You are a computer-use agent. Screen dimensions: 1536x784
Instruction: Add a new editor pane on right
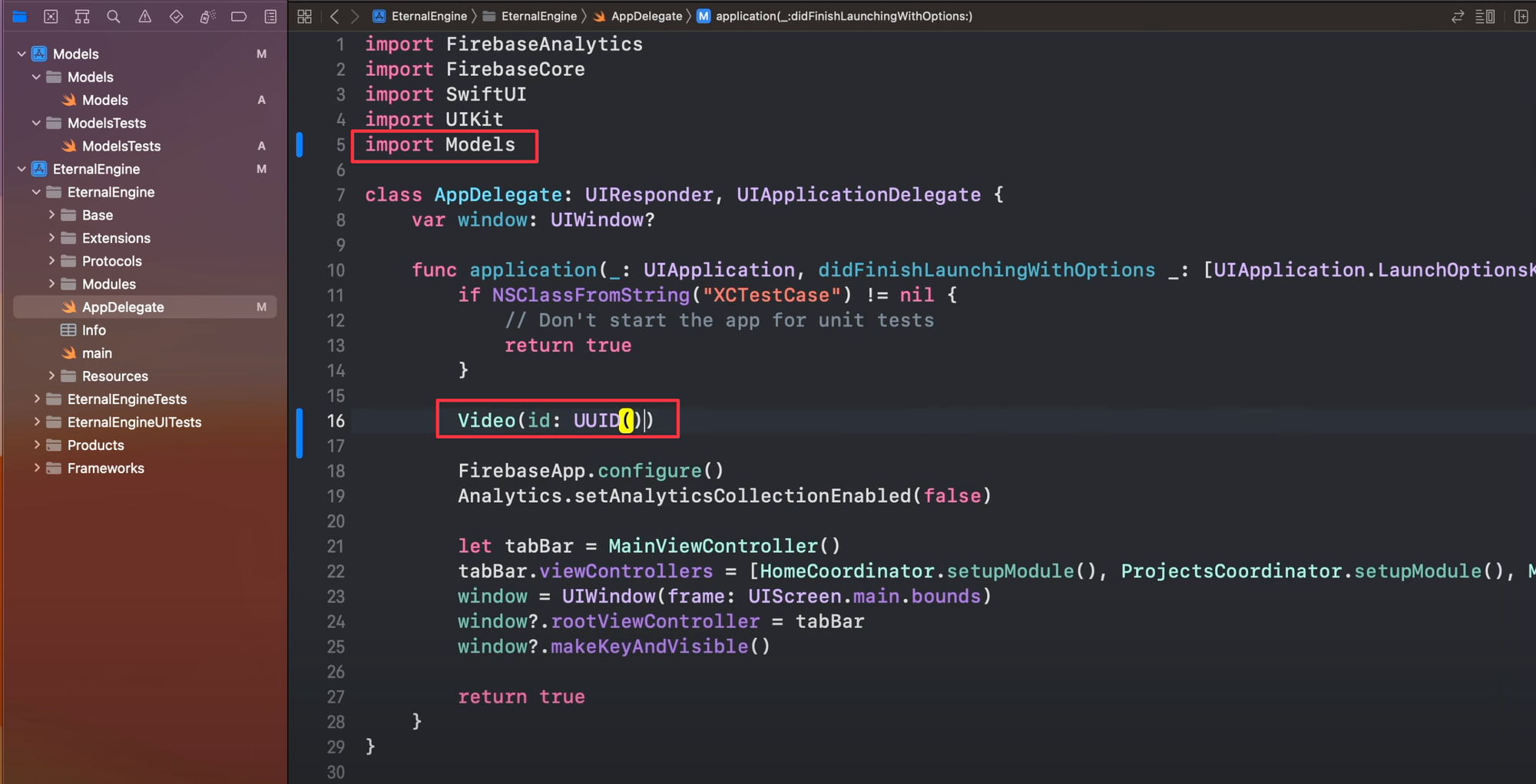(1521, 16)
